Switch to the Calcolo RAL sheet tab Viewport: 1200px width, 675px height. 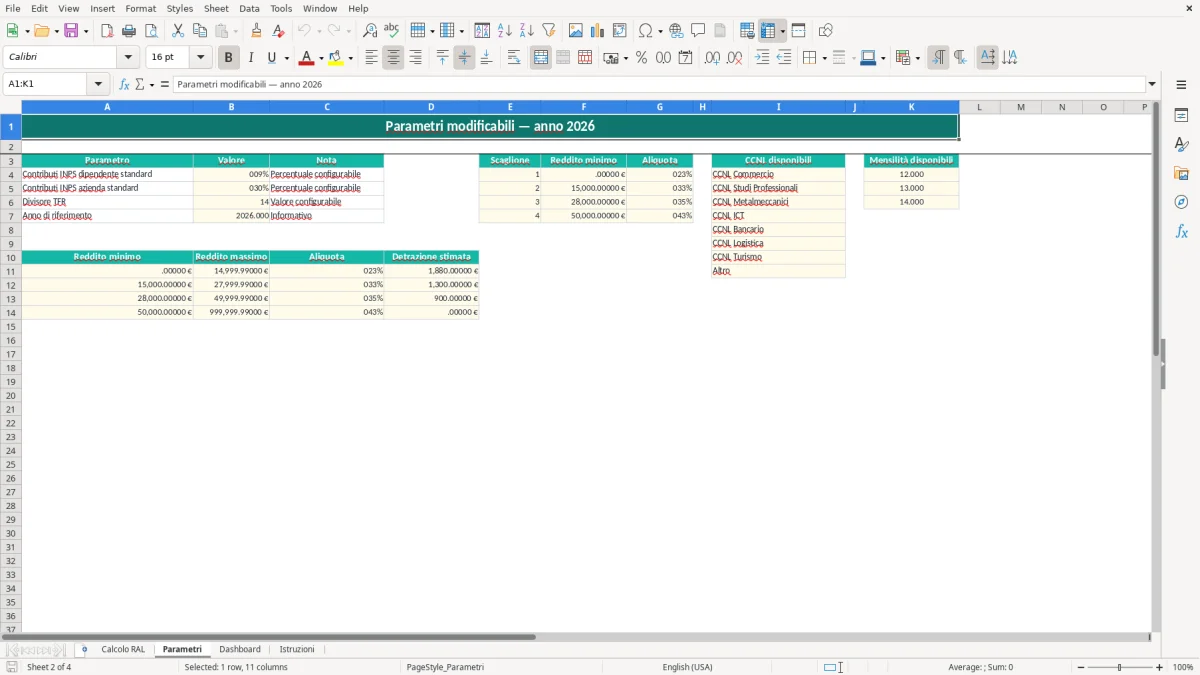[x=123, y=649]
